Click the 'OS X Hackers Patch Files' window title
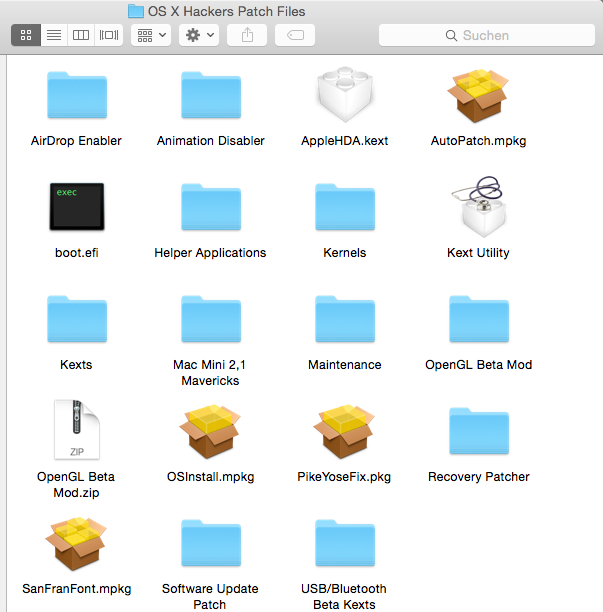Viewport: 603px width, 612px height. (226, 11)
